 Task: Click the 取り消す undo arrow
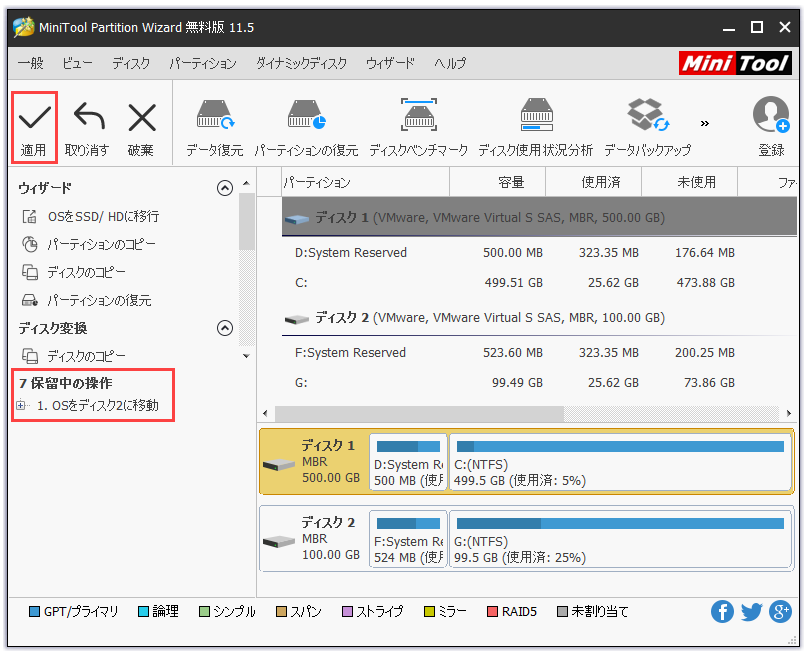click(89, 116)
